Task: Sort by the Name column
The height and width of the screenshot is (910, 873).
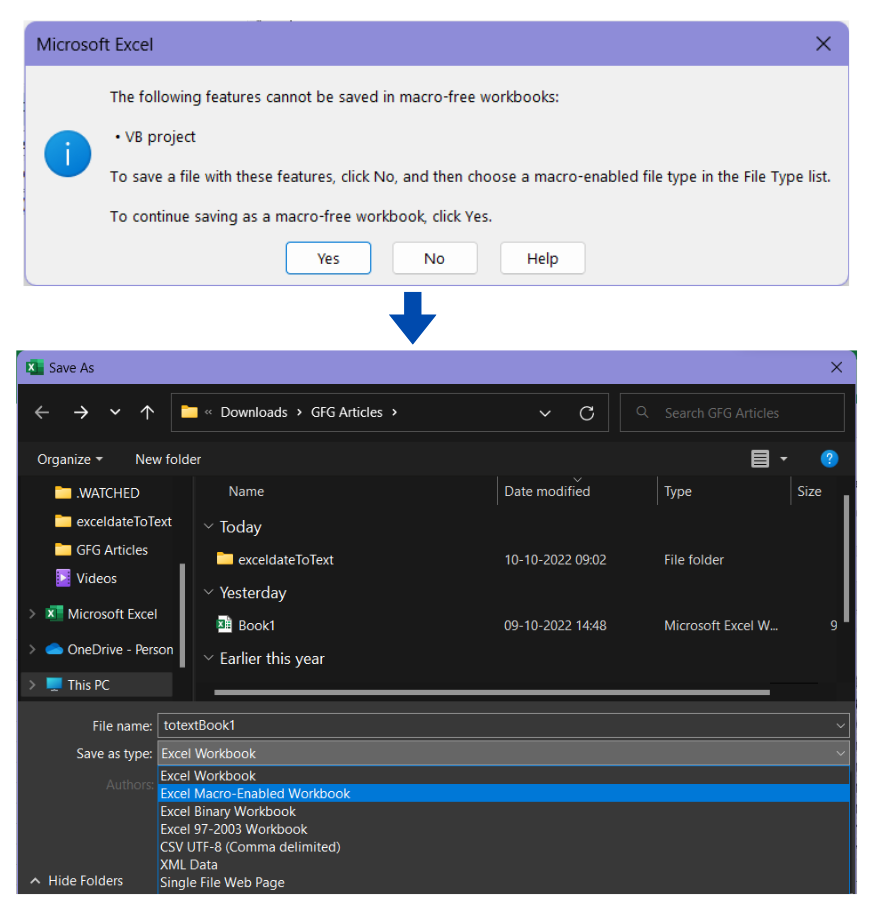Action: tap(246, 492)
